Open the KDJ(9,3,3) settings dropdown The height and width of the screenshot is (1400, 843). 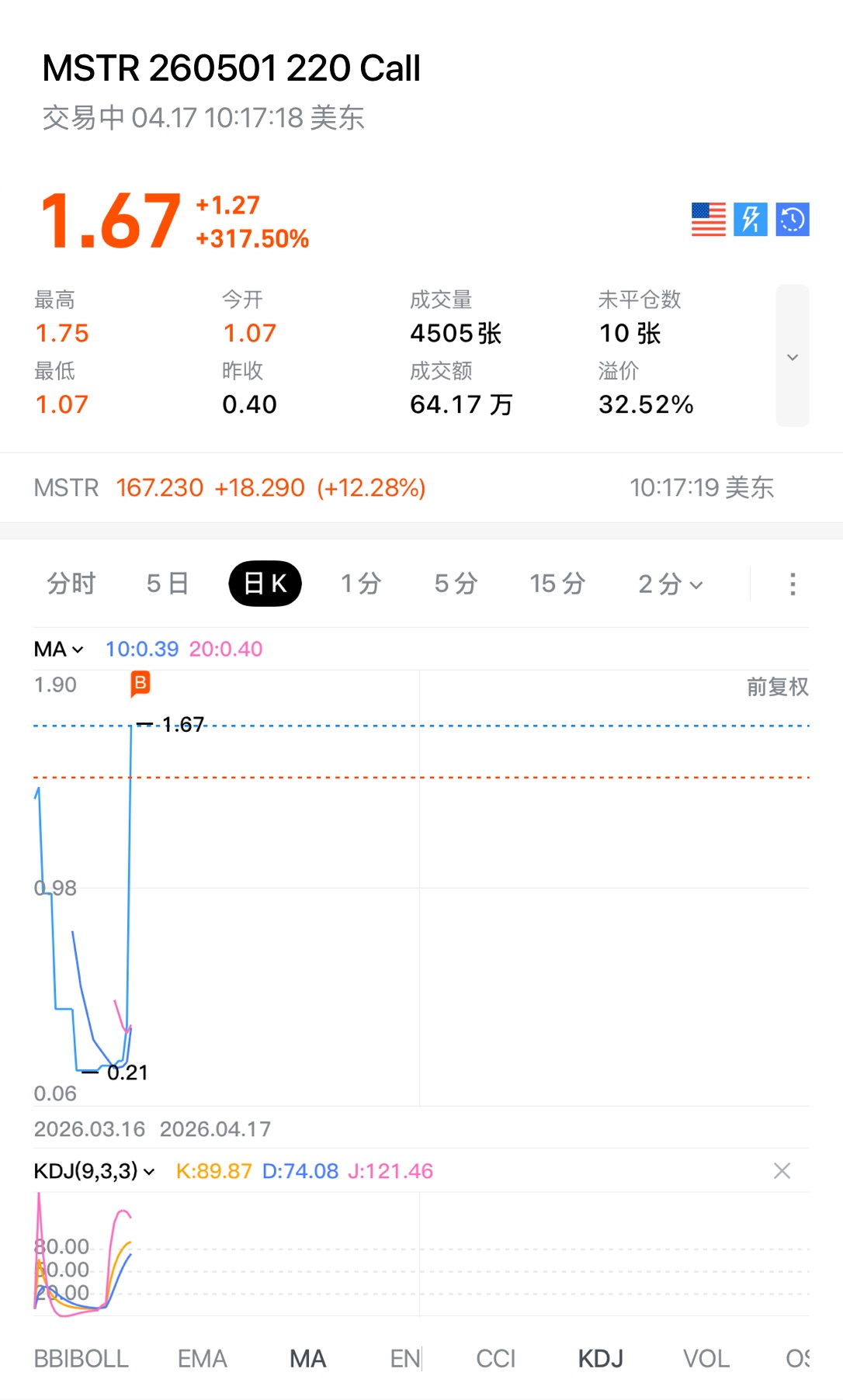tap(94, 1170)
